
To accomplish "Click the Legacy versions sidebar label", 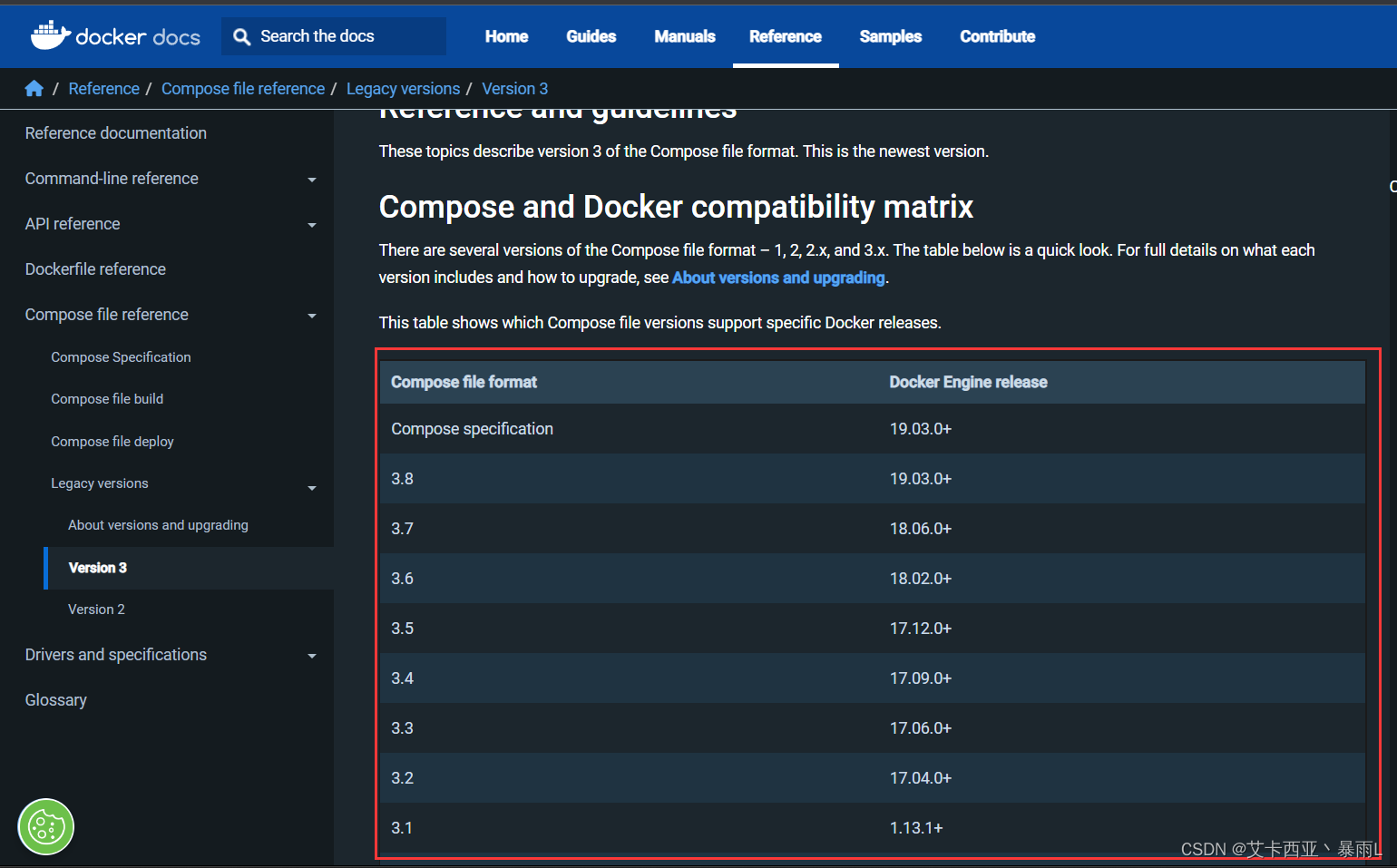I will (100, 483).
